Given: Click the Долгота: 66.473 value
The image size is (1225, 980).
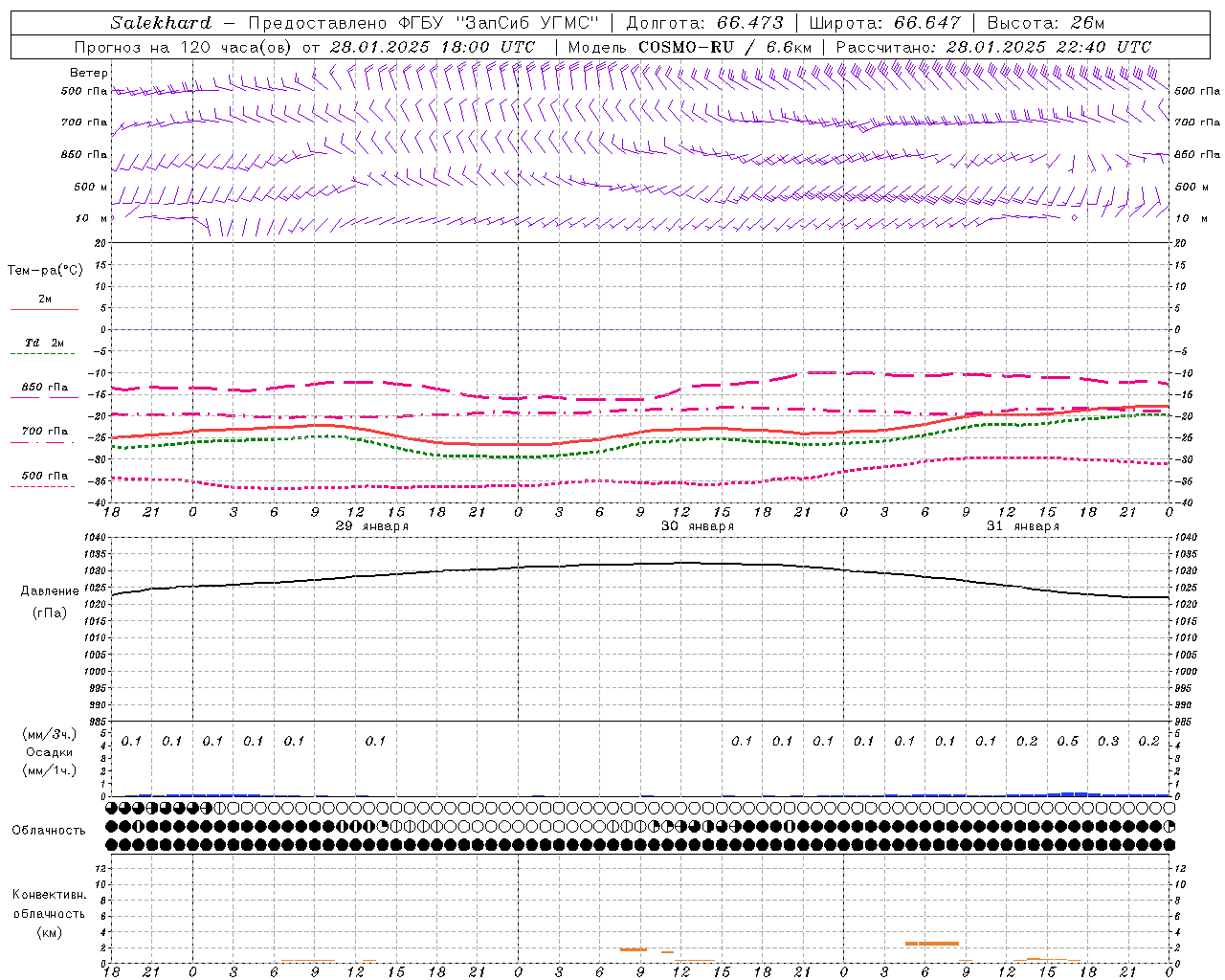Looking at the screenshot, I should coord(704,23).
